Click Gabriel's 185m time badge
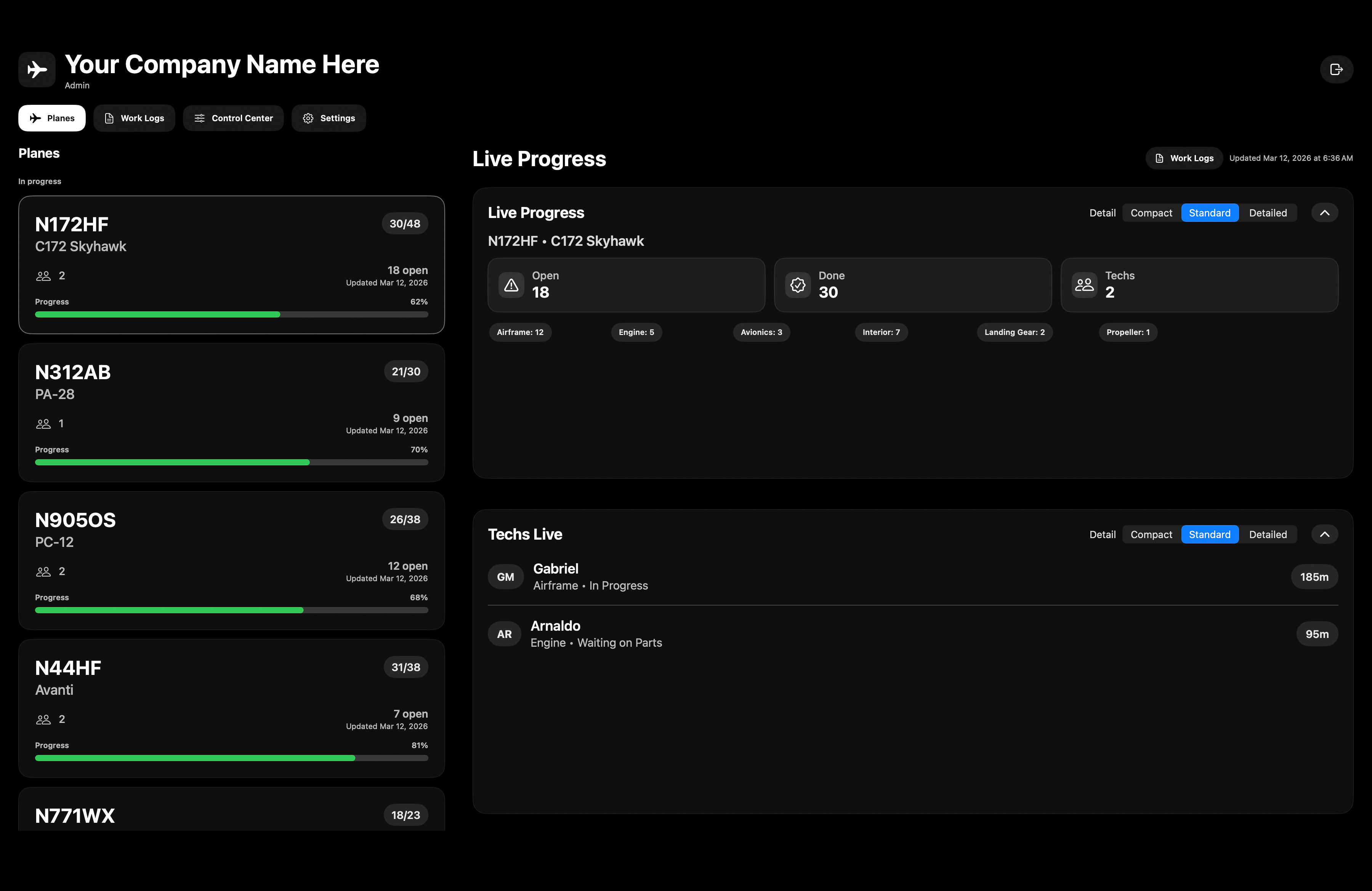The height and width of the screenshot is (891, 1372). coord(1314,576)
